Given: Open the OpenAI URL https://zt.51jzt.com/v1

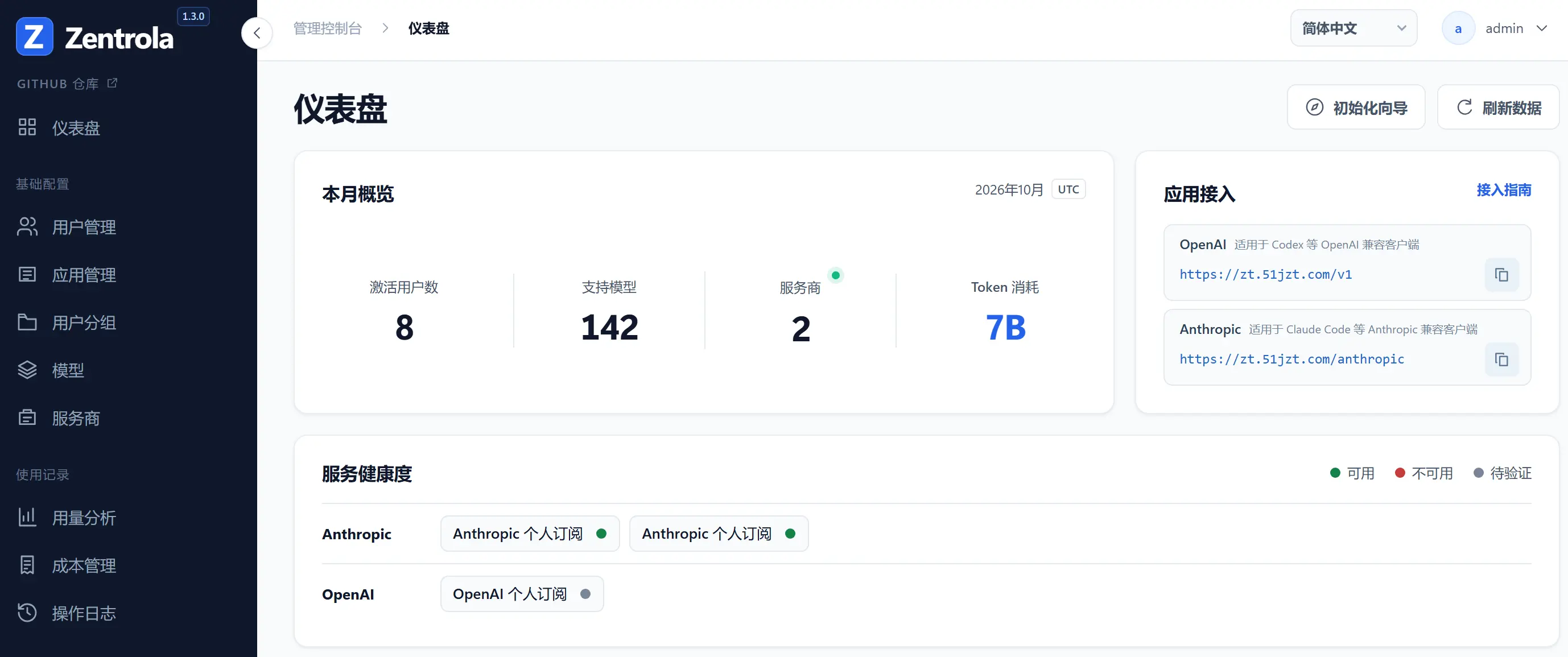Looking at the screenshot, I should (1265, 274).
